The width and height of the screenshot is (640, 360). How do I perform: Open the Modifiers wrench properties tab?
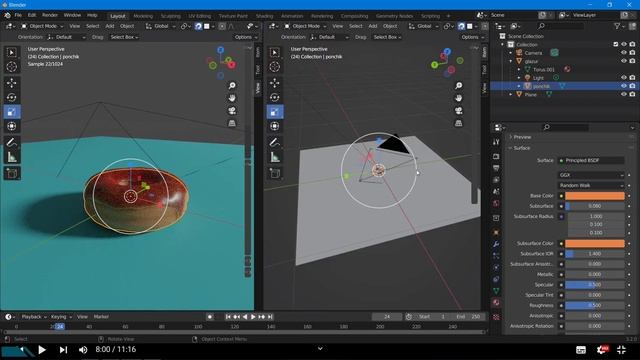point(496,244)
